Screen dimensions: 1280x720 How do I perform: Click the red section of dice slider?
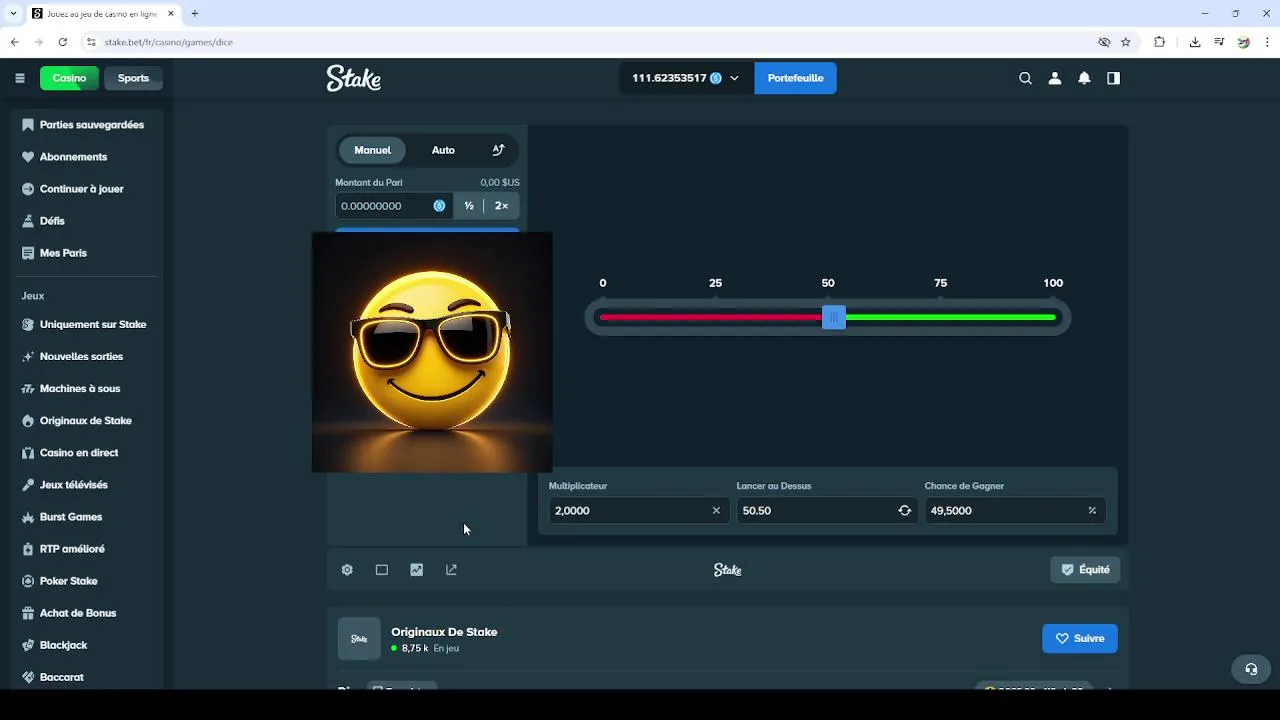tap(711, 317)
